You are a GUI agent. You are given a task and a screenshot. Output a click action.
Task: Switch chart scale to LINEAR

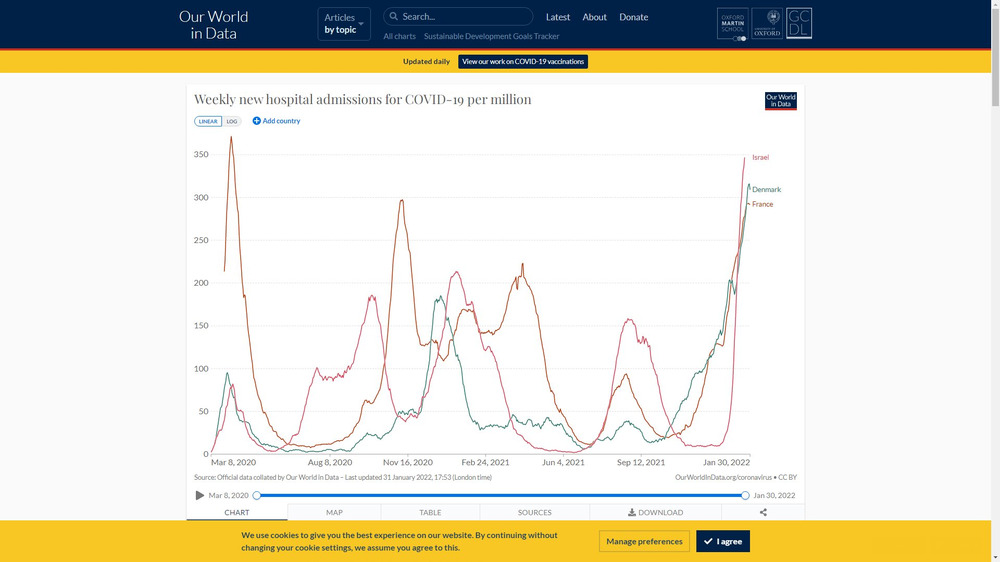pyautogui.click(x=208, y=121)
